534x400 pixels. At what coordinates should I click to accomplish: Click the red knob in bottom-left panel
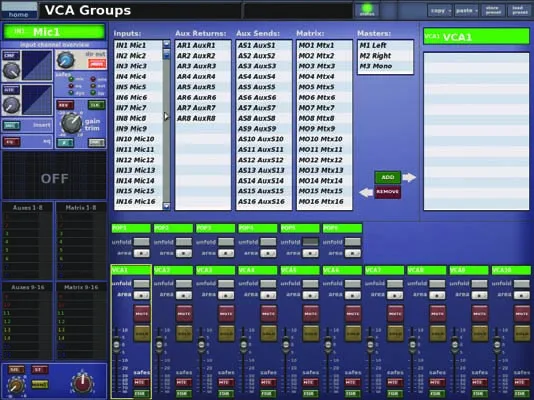(81, 383)
